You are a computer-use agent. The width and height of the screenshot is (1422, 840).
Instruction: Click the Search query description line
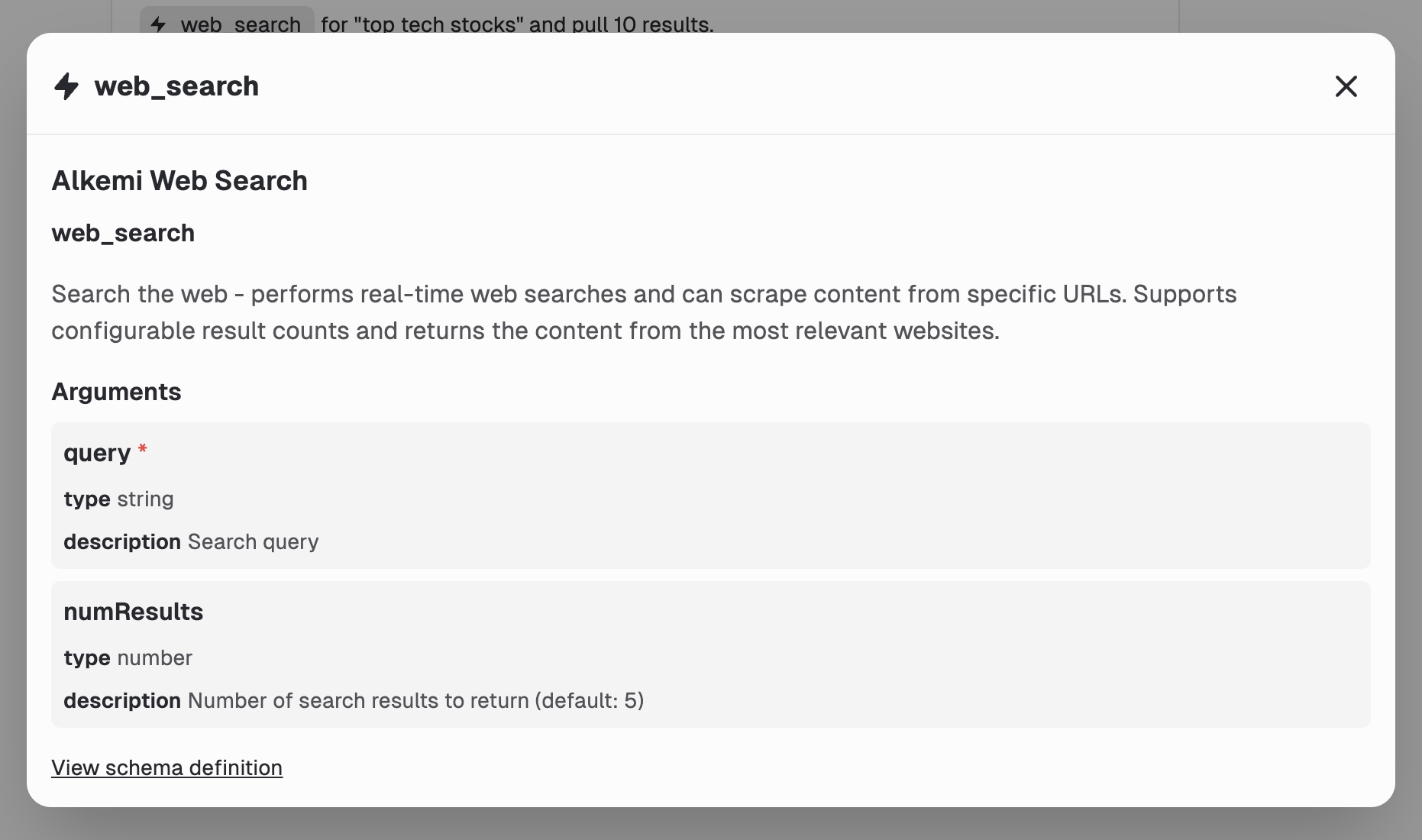[191, 542]
